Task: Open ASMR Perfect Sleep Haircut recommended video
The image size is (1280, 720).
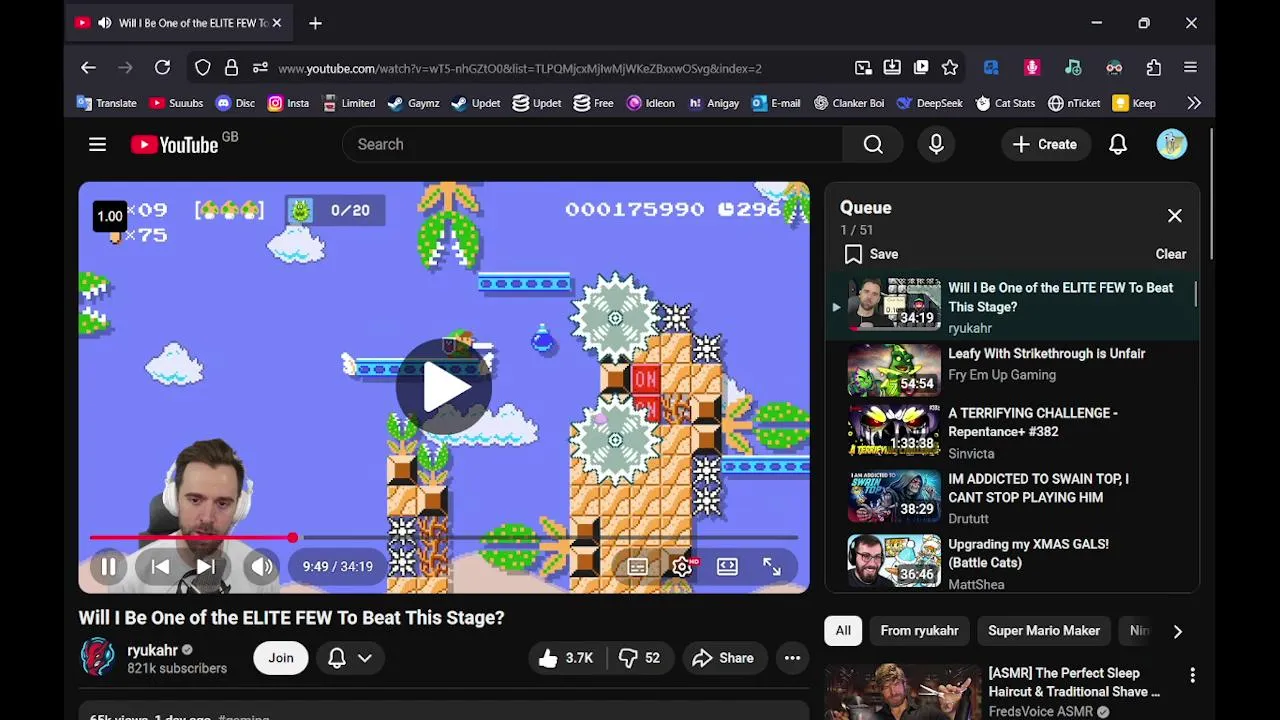Action: pyautogui.click(x=1074, y=683)
